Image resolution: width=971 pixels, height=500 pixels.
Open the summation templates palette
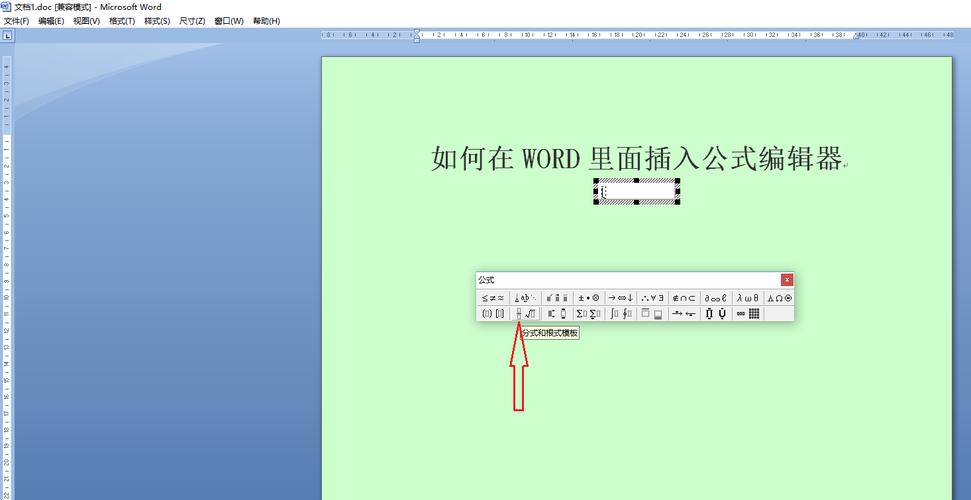point(588,314)
